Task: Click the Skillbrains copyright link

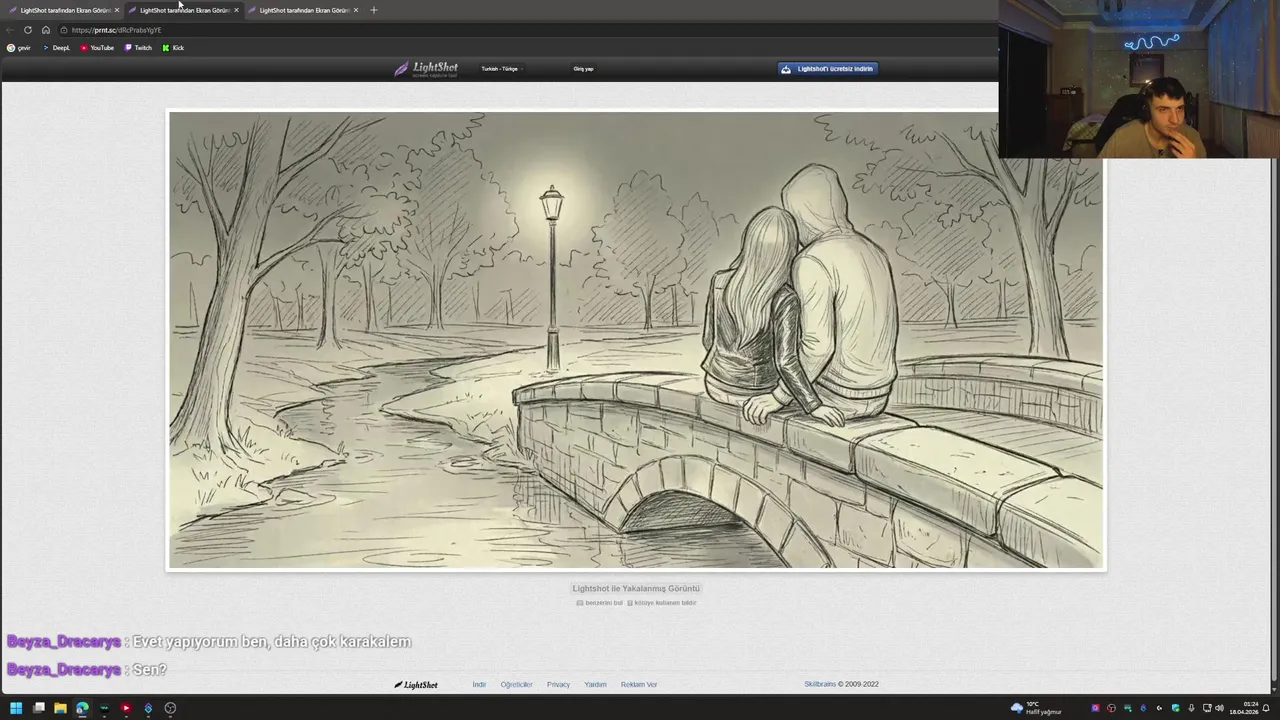Action: [820, 685]
